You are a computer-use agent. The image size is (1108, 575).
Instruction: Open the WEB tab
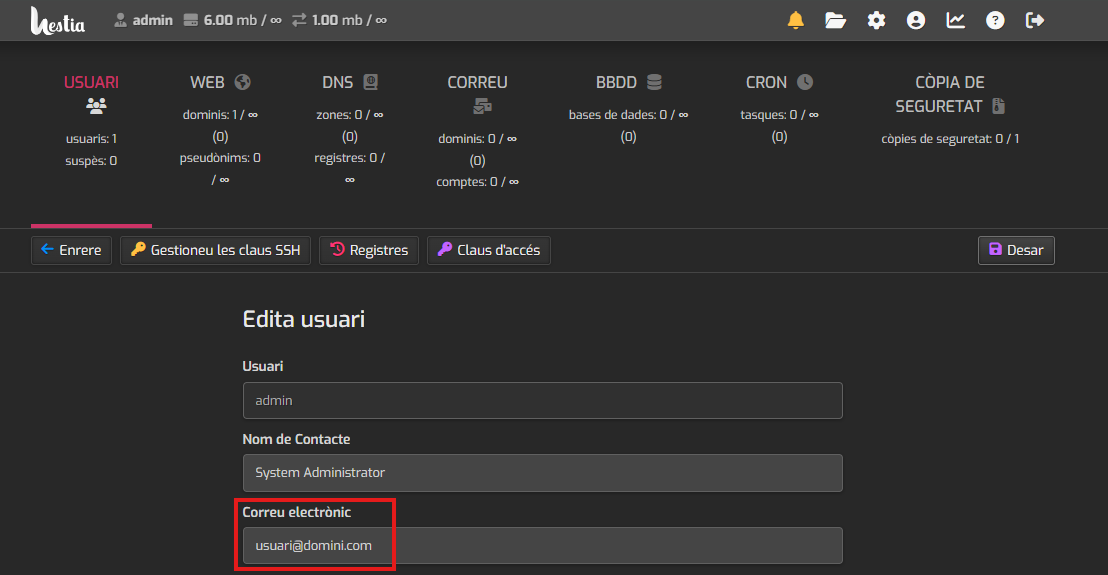coord(220,83)
